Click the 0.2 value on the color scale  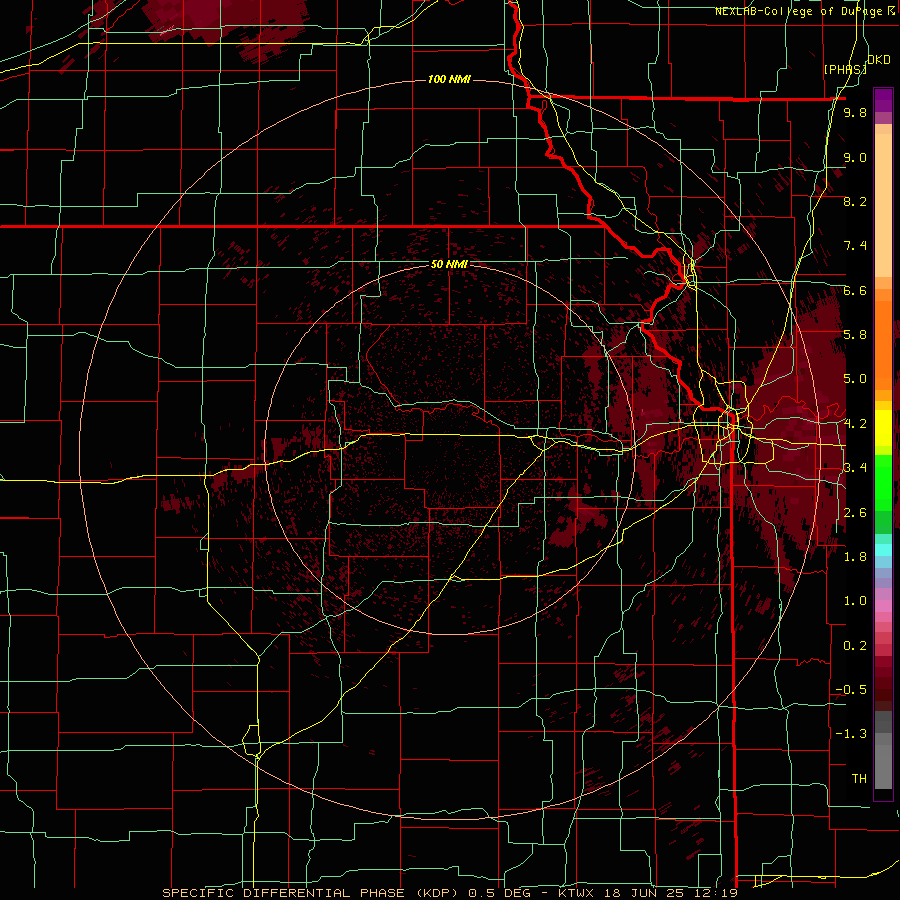coord(855,646)
